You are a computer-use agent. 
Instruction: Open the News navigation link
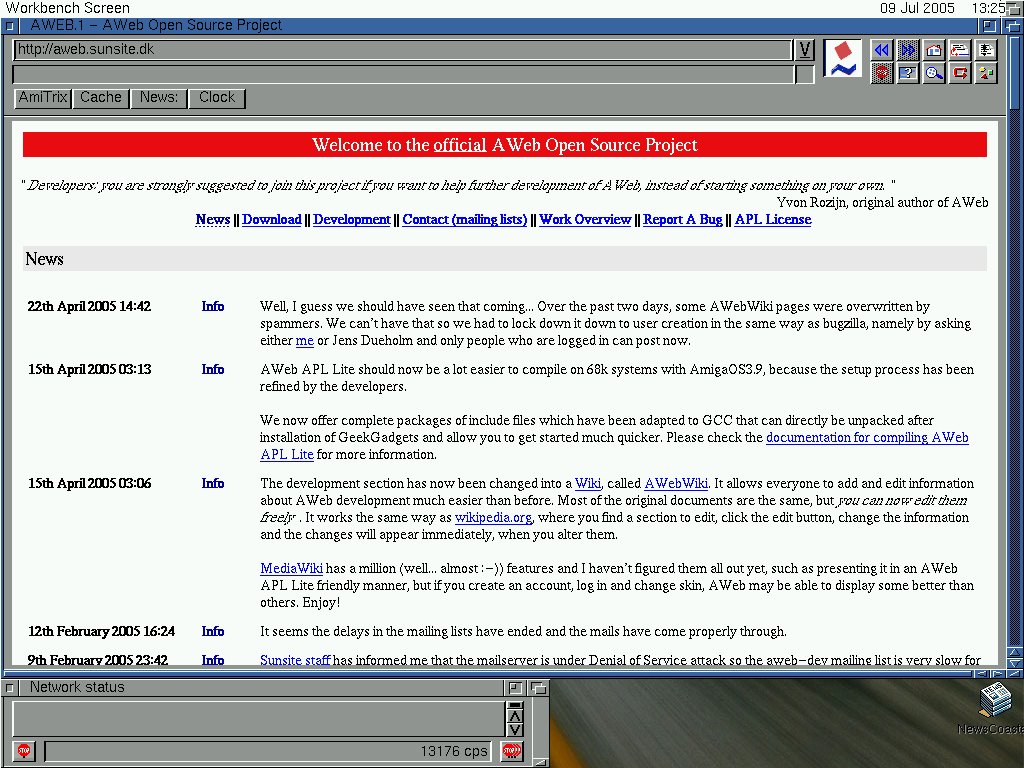[x=213, y=219]
